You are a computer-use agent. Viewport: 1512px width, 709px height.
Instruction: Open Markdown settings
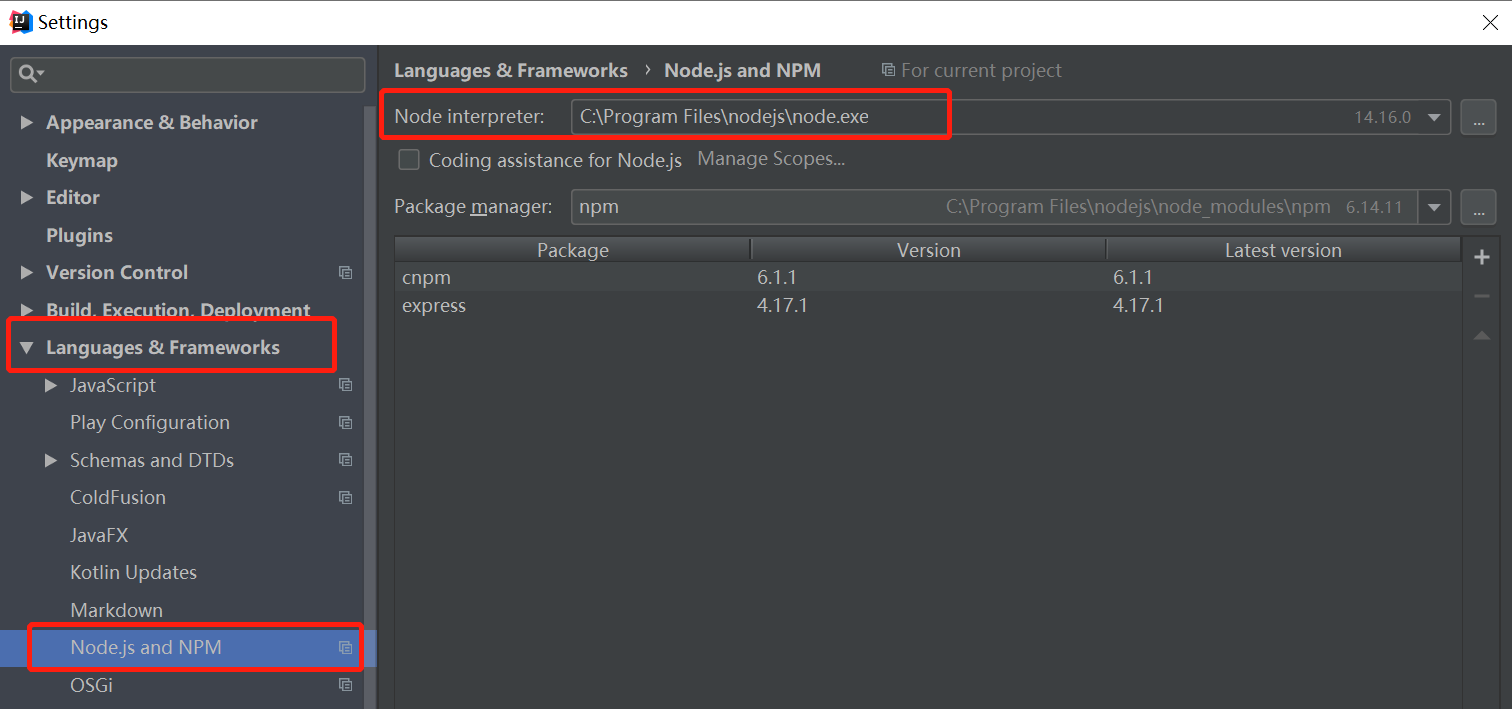tap(116, 610)
